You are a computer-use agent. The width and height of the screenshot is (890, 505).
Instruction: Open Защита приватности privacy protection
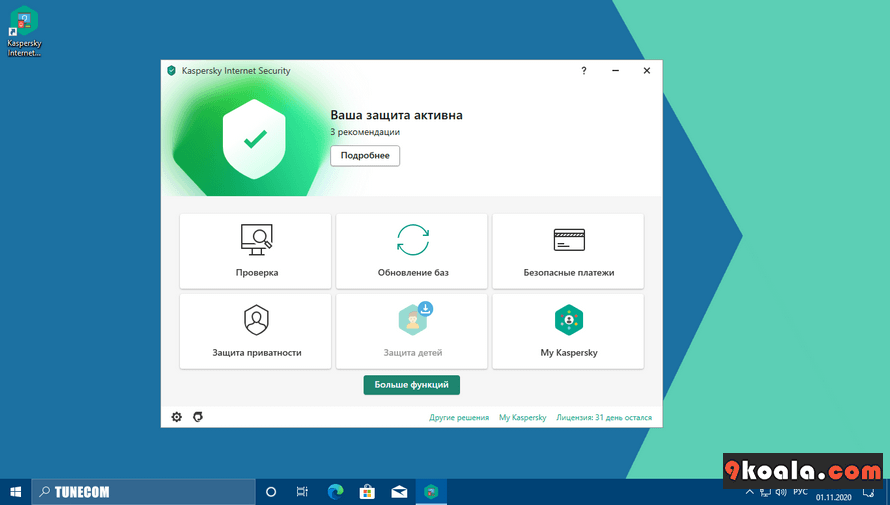point(256,331)
